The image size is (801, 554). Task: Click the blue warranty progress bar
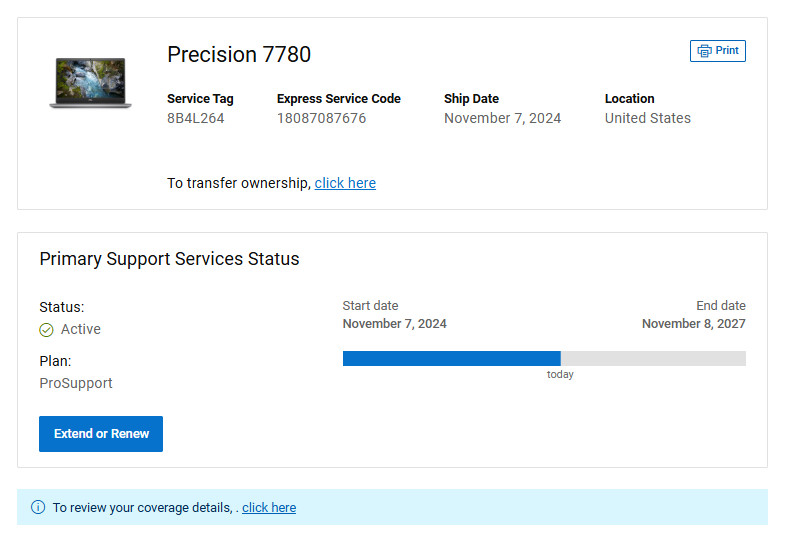[452, 358]
